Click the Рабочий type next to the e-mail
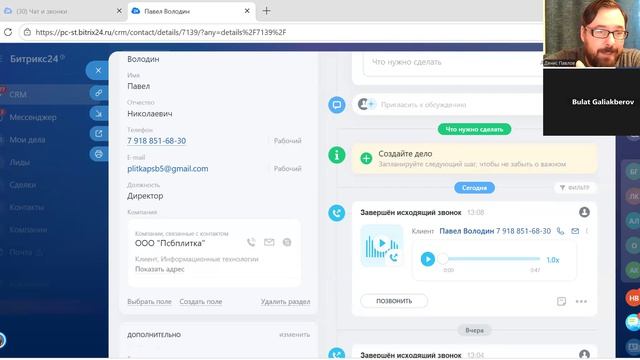640x360 pixels. [288, 169]
